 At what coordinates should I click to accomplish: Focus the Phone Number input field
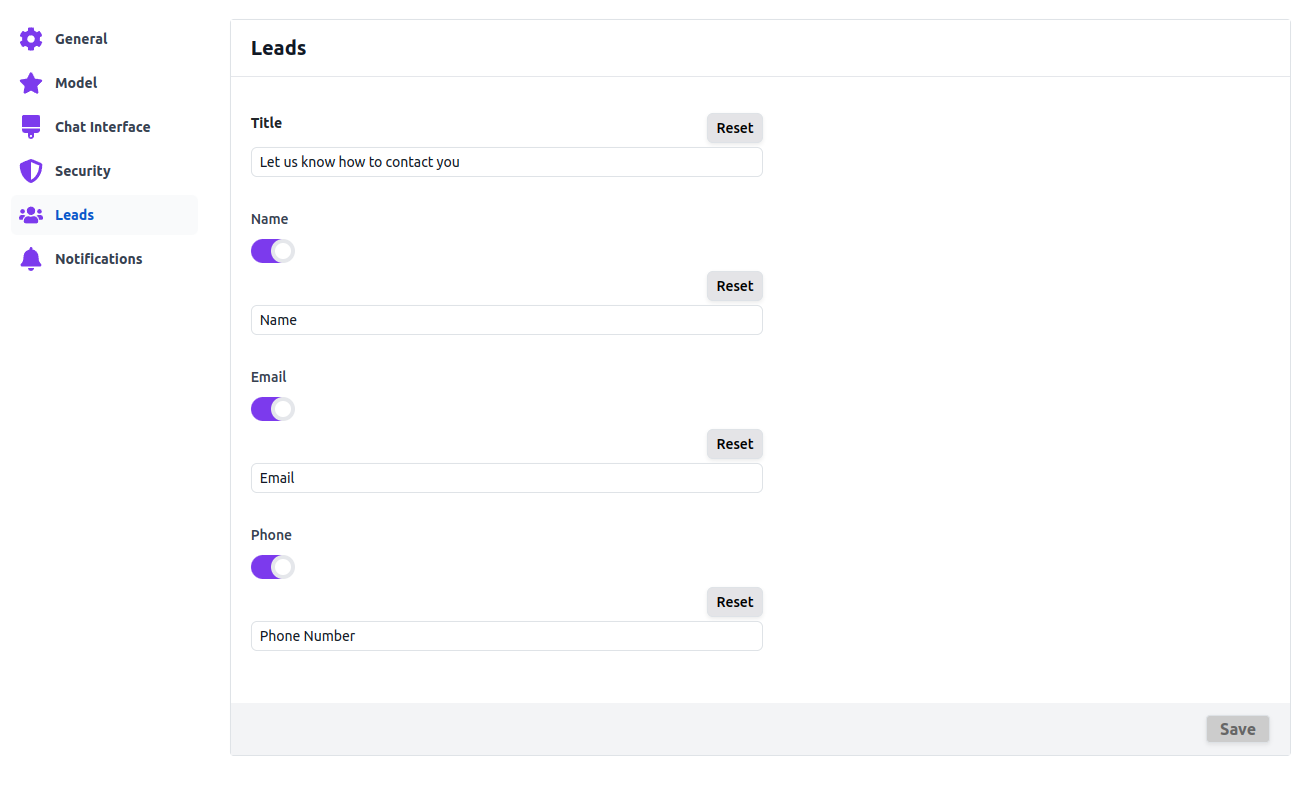tap(506, 636)
